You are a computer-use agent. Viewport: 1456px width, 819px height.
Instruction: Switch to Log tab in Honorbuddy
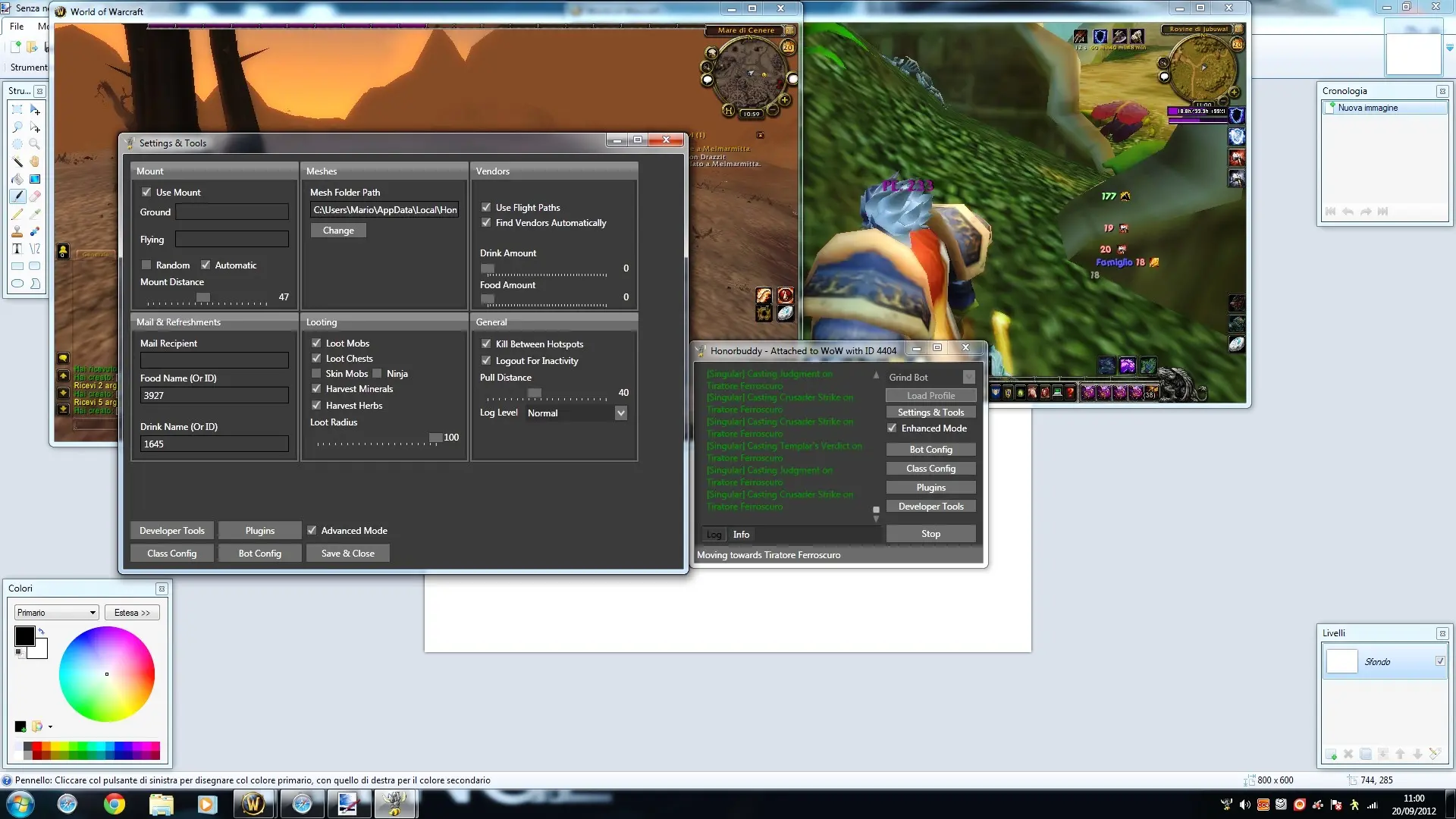tap(714, 535)
